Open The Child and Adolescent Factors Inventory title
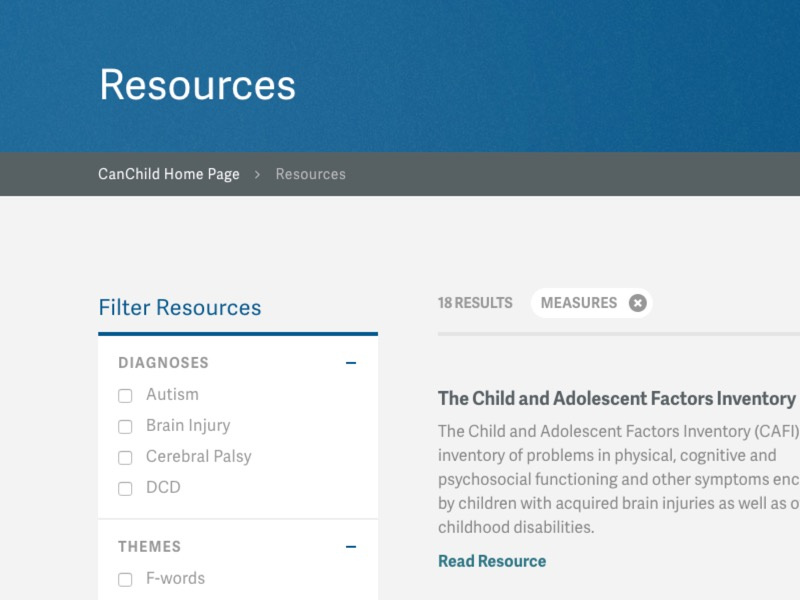Screen dimensions: 800x600 pos(617,398)
